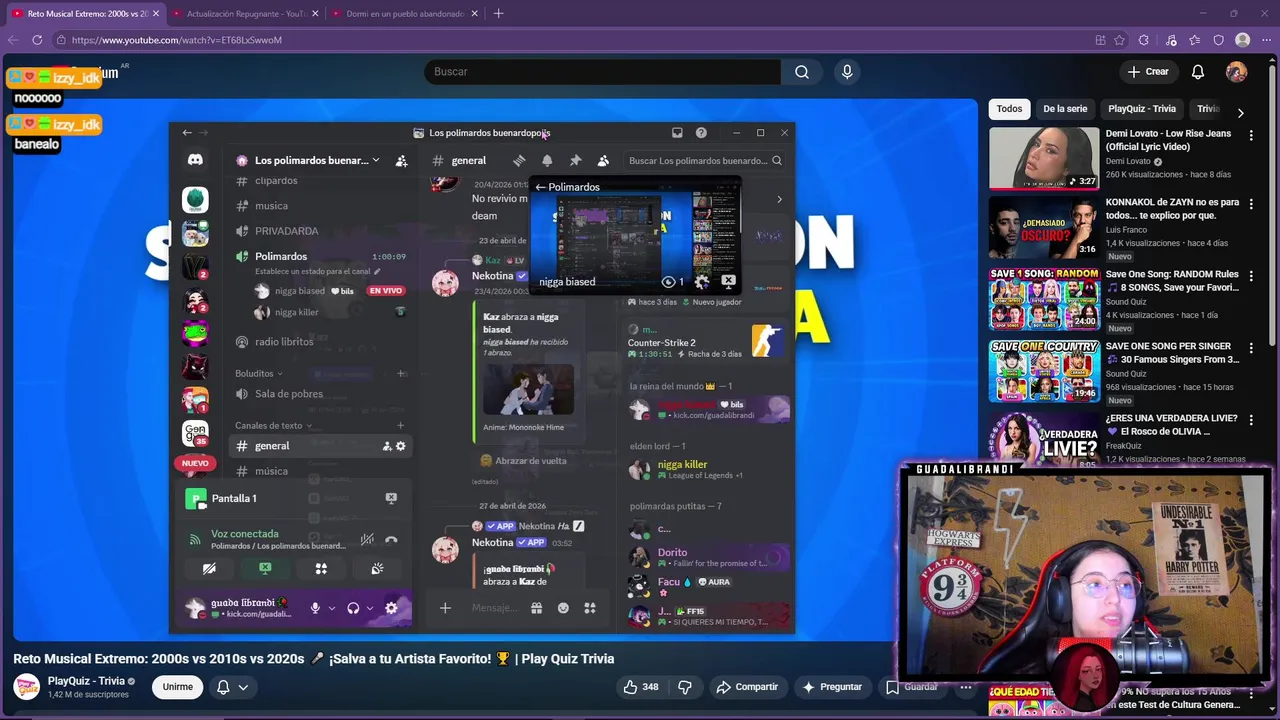
Task: Open activities button in Discord voice panel
Action: coord(321,568)
